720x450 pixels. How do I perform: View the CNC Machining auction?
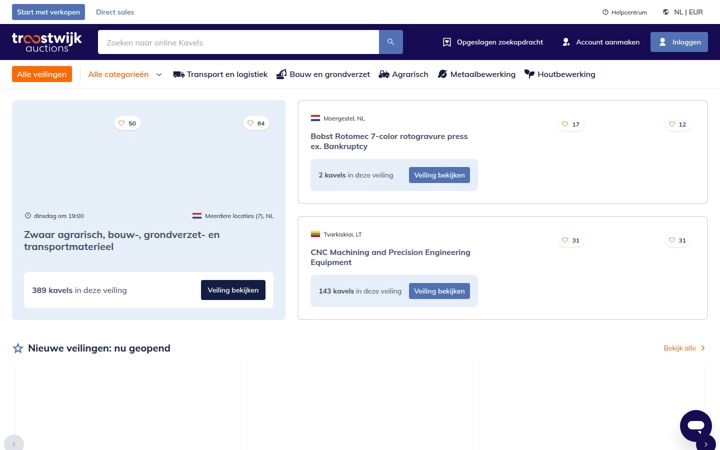439,291
